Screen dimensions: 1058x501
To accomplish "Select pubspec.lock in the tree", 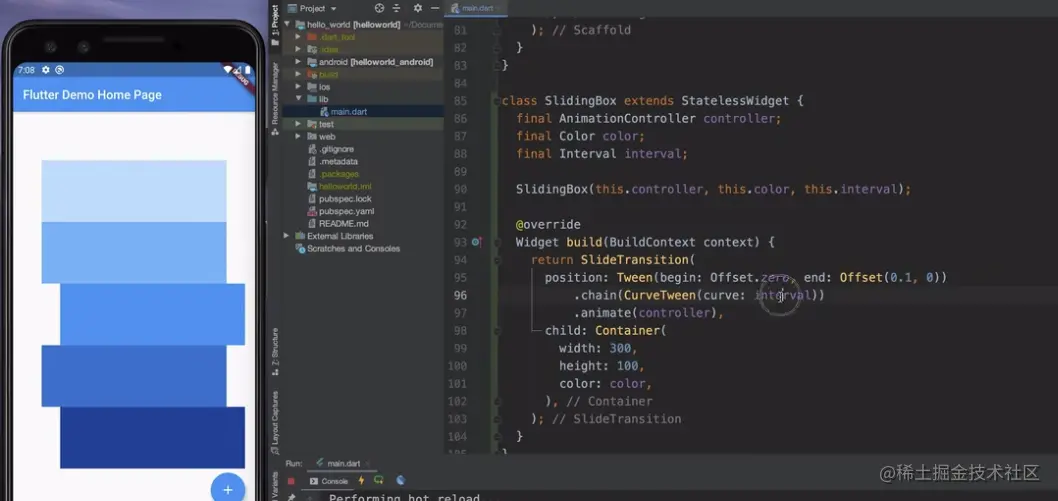I will [x=345, y=199].
